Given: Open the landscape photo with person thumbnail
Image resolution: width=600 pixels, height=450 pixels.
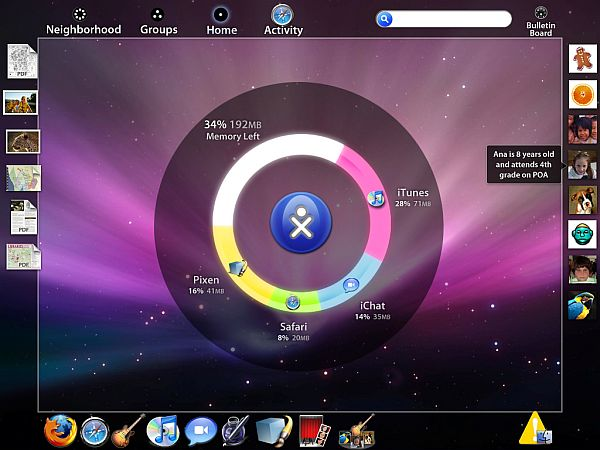Looking at the screenshot, I should 20,103.
